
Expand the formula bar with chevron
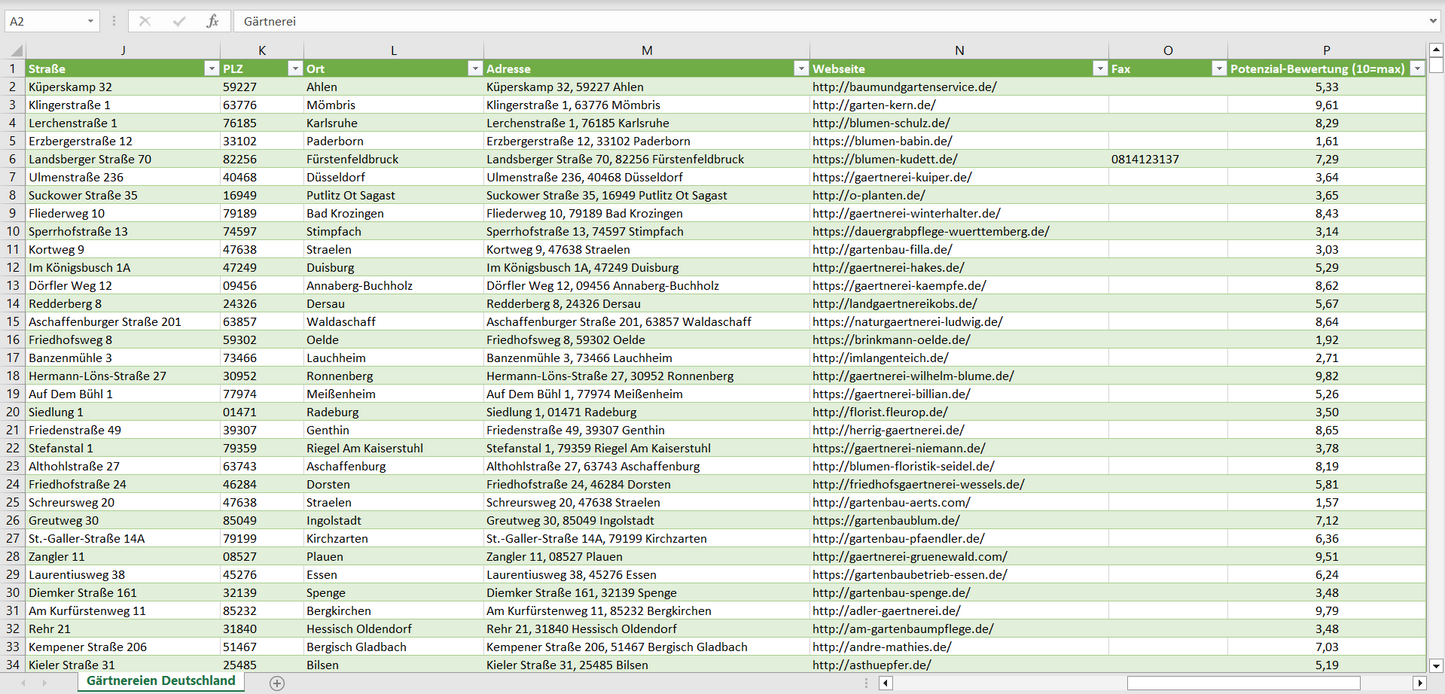point(1434,21)
